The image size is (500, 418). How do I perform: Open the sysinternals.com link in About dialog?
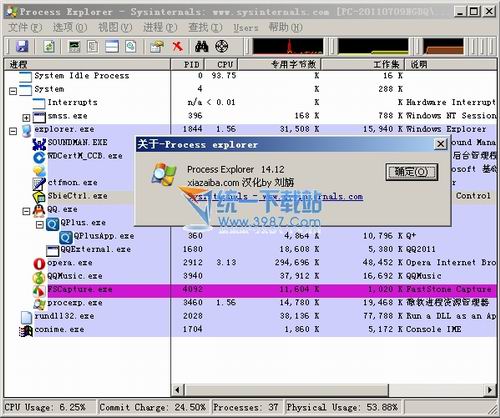pyautogui.click(x=276, y=197)
